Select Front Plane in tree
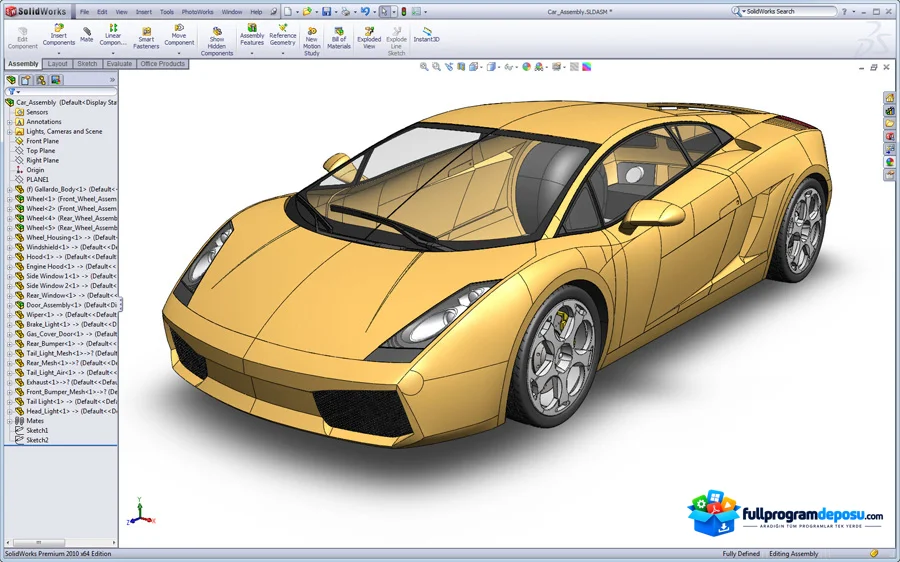900x562 pixels. click(42, 141)
